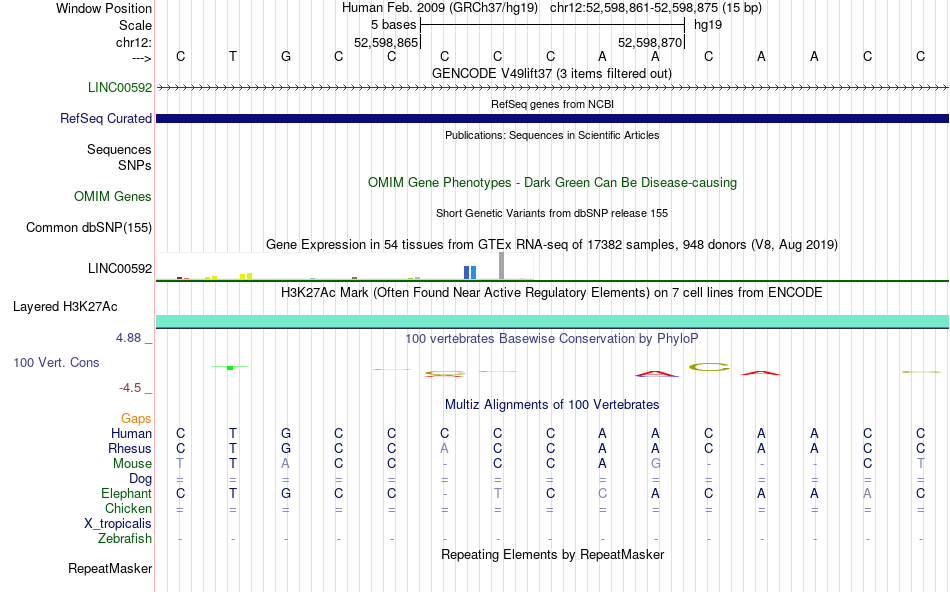Click the Human alignment row label
This screenshot has height=592, width=950.
coord(131,433)
